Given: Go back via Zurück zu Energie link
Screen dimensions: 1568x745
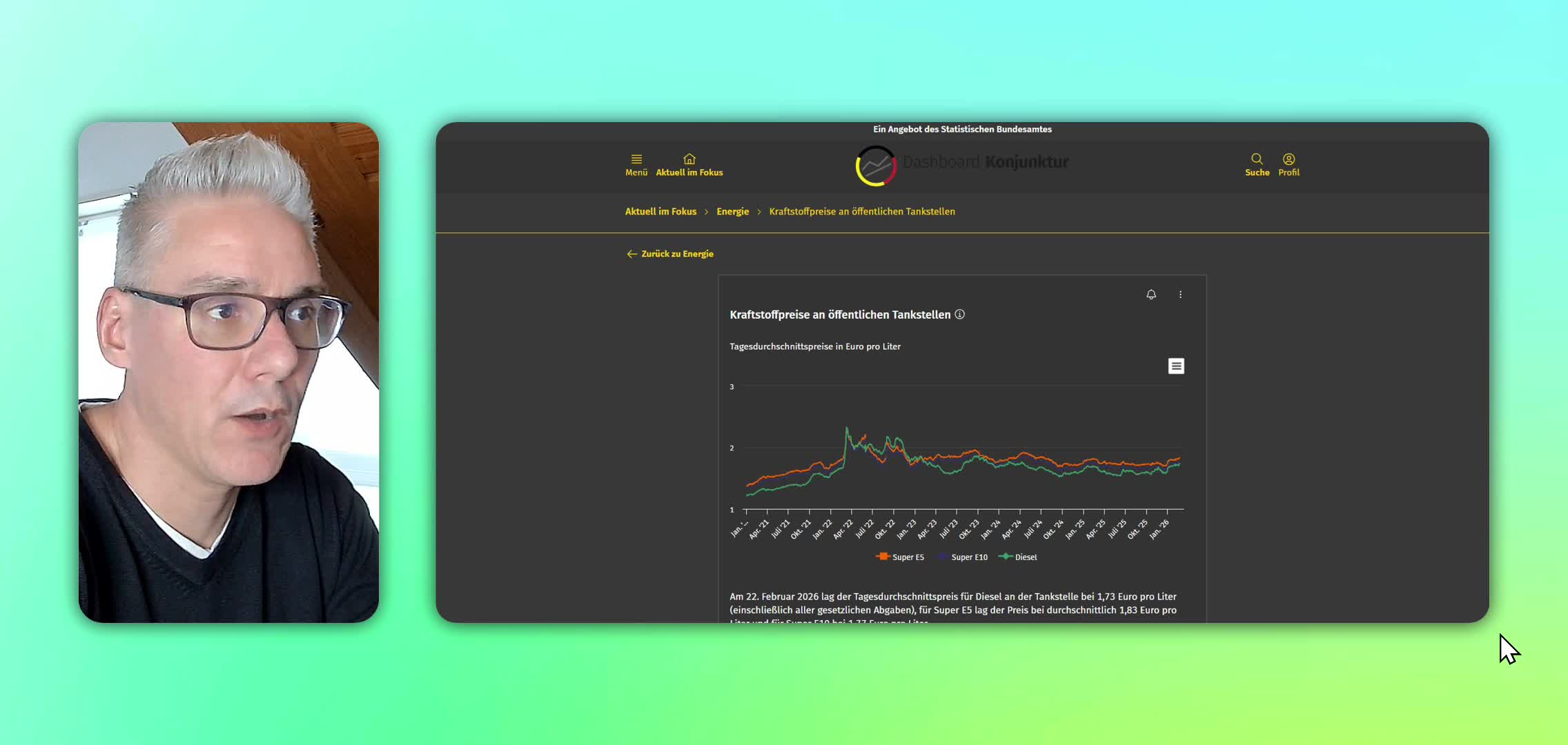Looking at the screenshot, I should click(x=677, y=254).
